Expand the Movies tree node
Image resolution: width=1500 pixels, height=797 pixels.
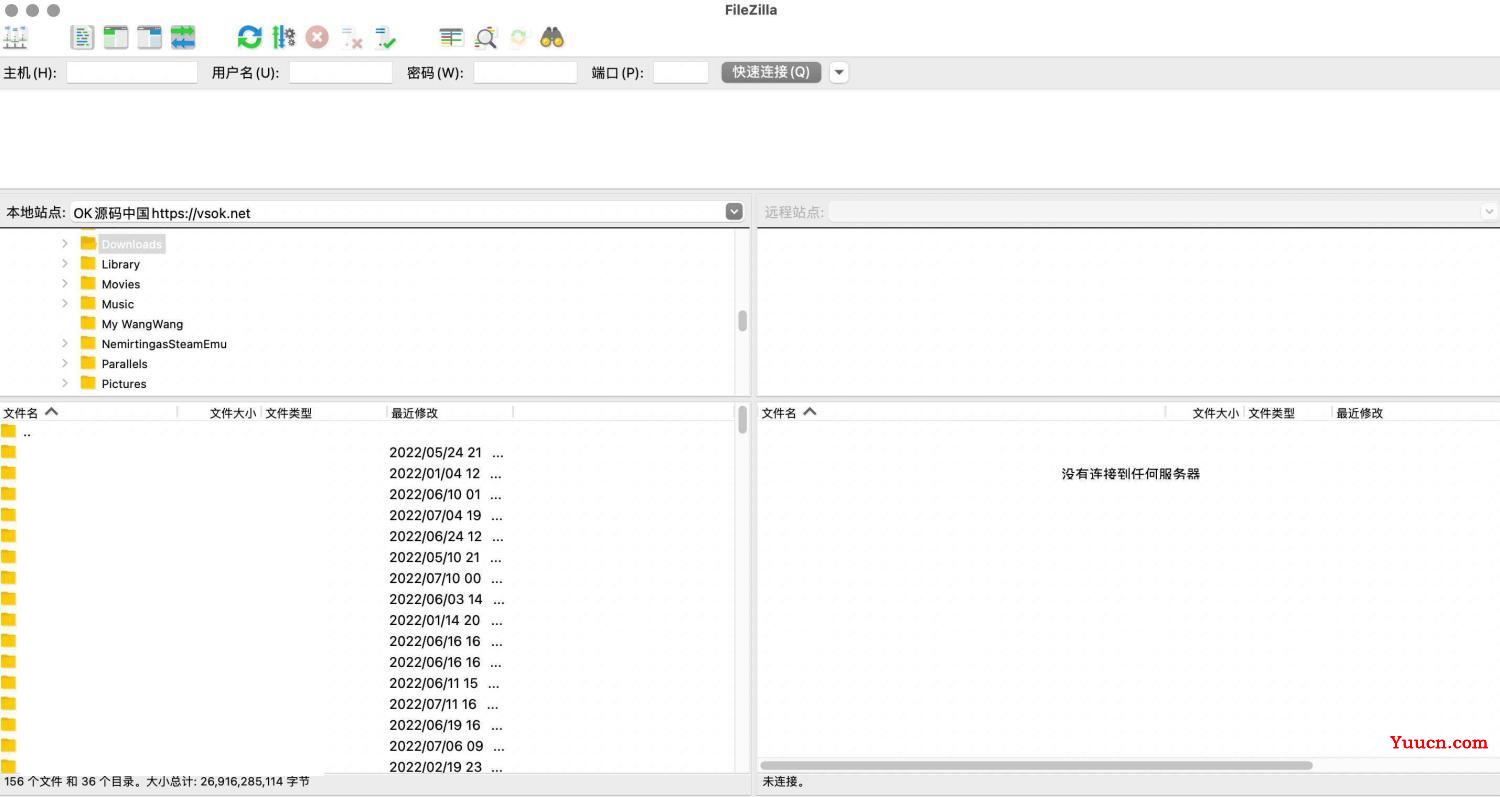pos(65,283)
